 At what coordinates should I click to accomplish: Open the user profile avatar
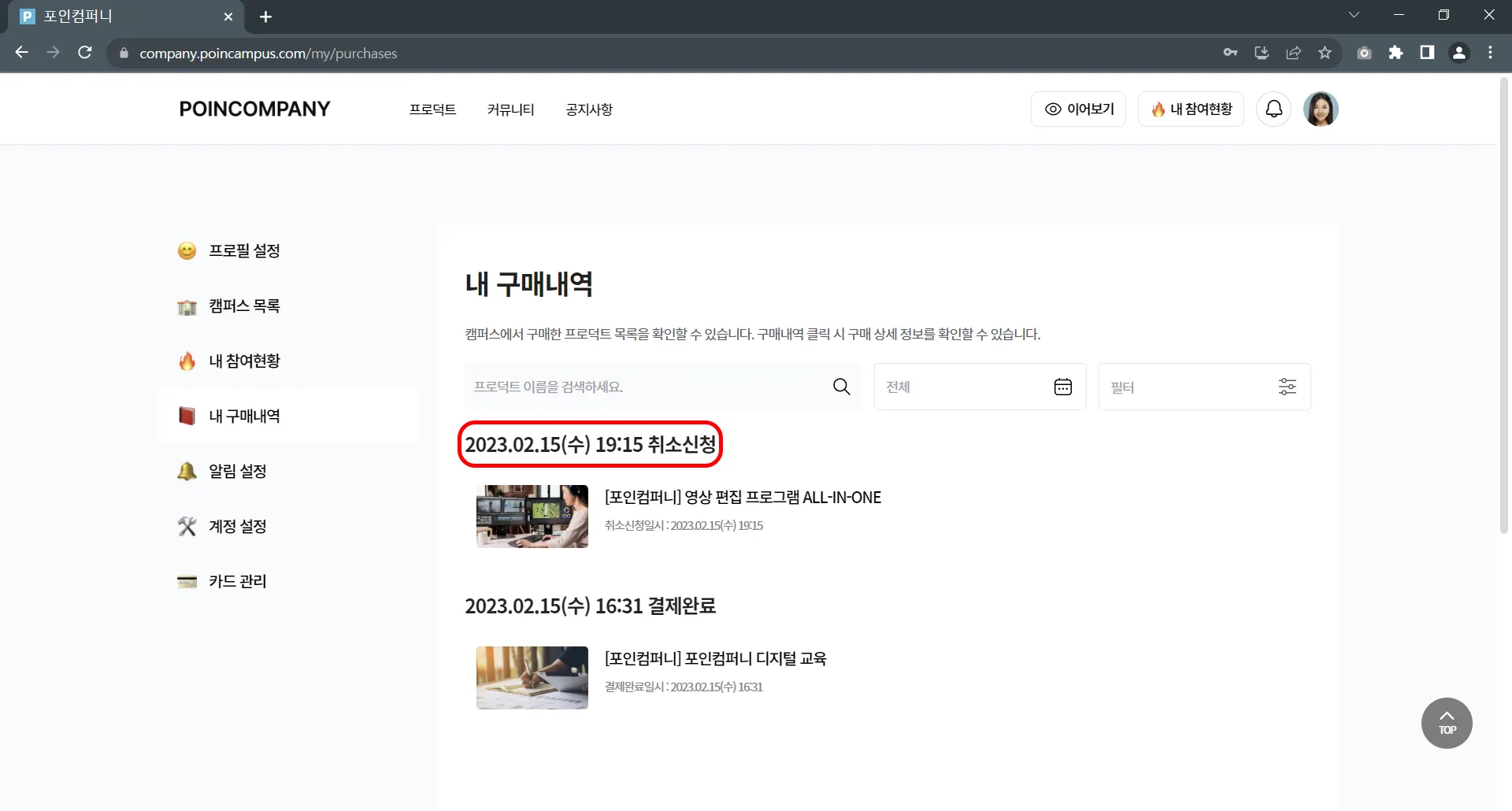tap(1321, 109)
